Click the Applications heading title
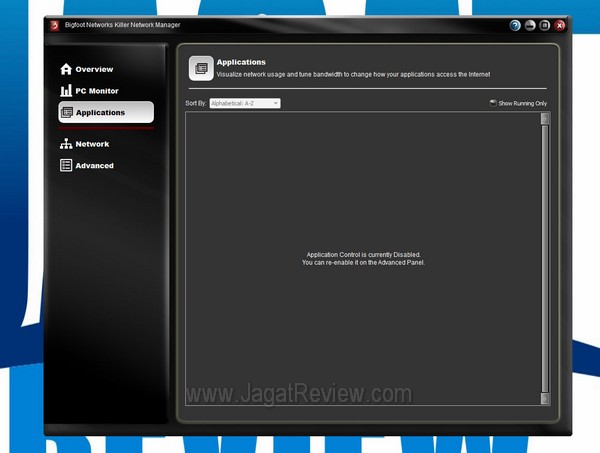600x453 pixels. pyautogui.click(x=241, y=62)
